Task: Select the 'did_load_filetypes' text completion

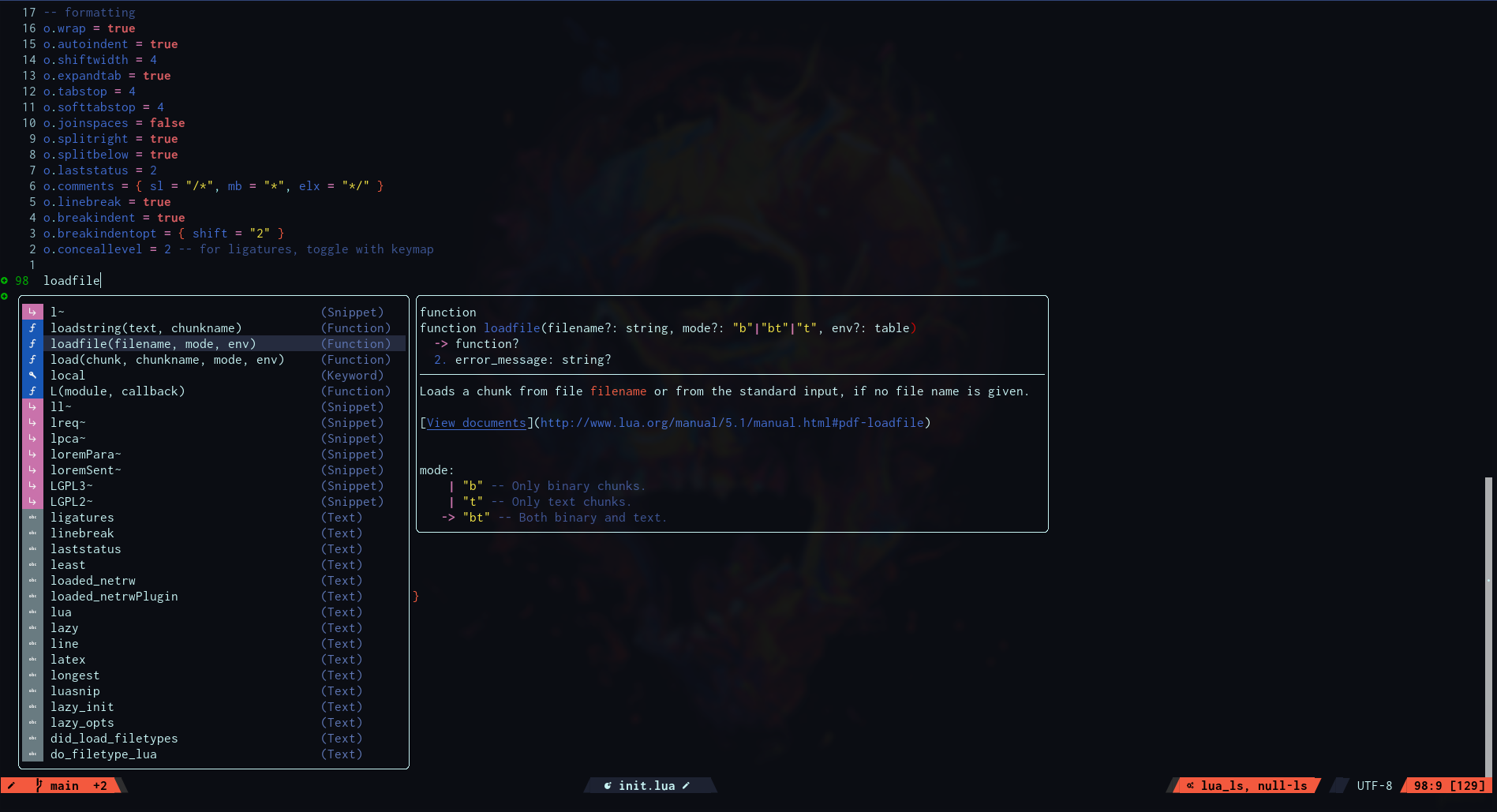Action: pyautogui.click(x=214, y=739)
